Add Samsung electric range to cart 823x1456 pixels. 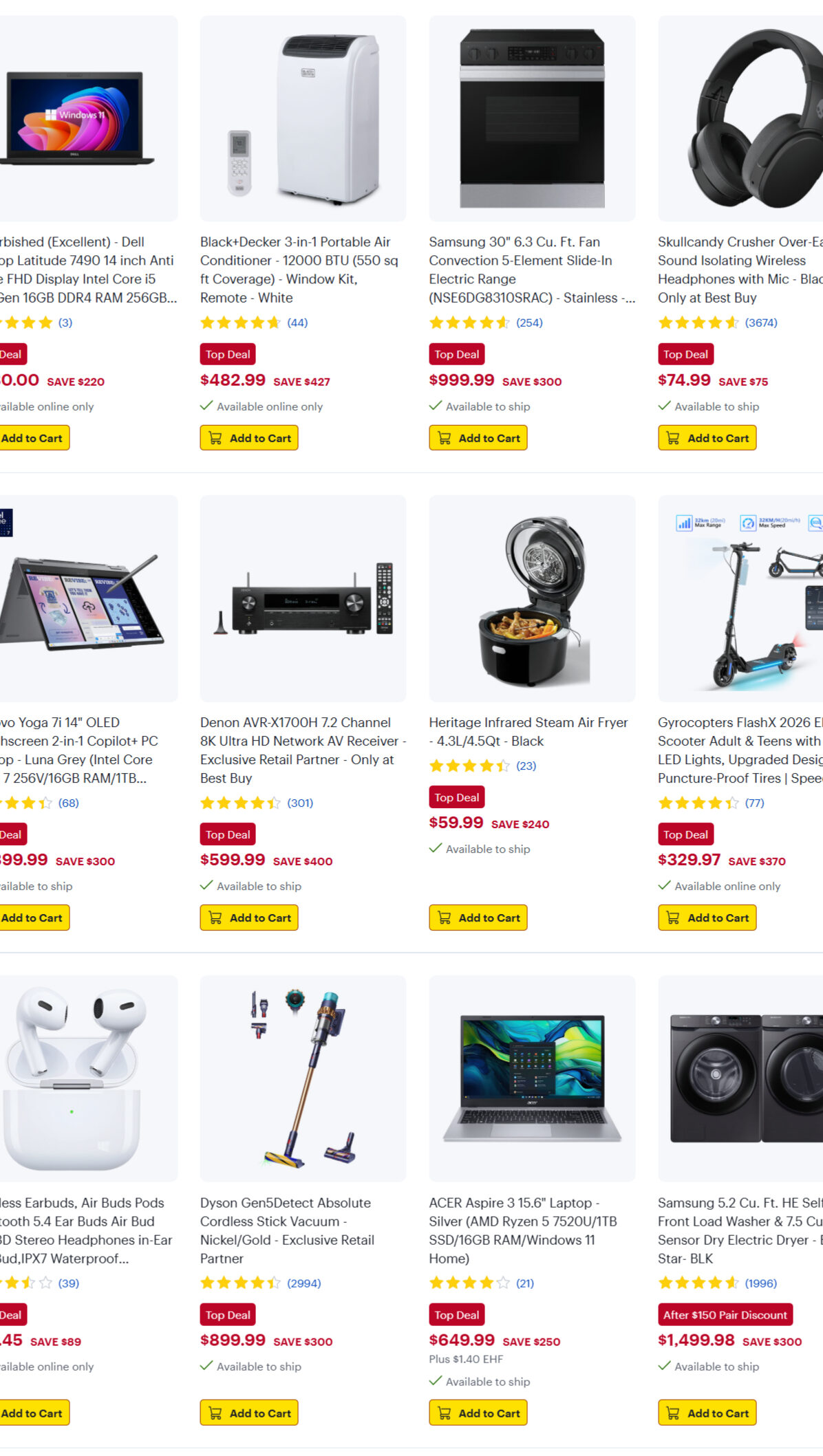pos(478,438)
